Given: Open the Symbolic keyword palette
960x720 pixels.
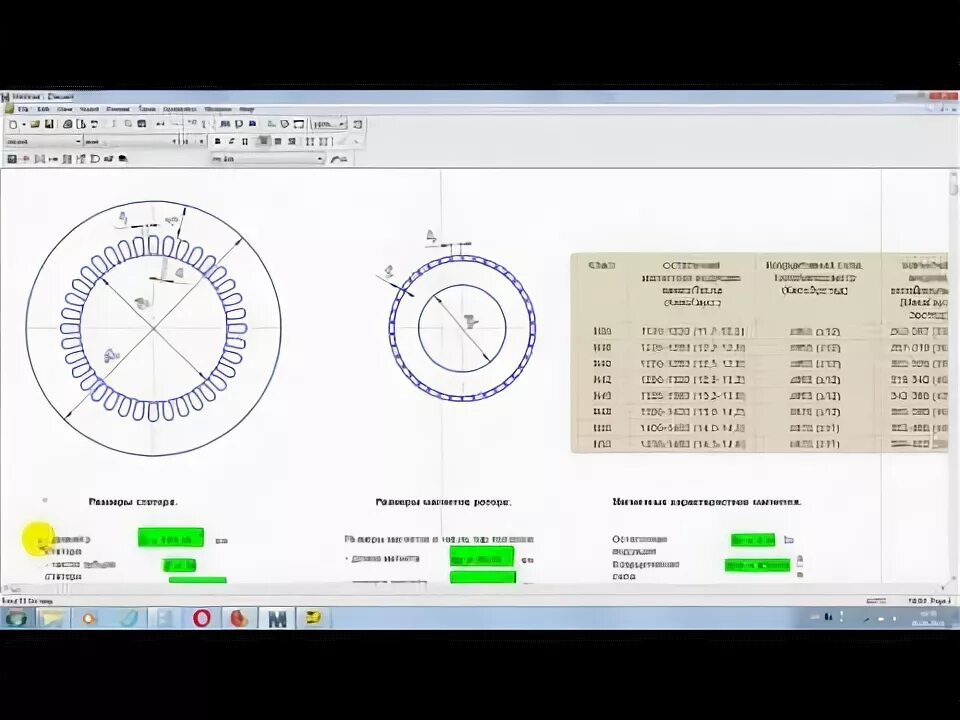Looking at the screenshot, I should tap(123, 159).
